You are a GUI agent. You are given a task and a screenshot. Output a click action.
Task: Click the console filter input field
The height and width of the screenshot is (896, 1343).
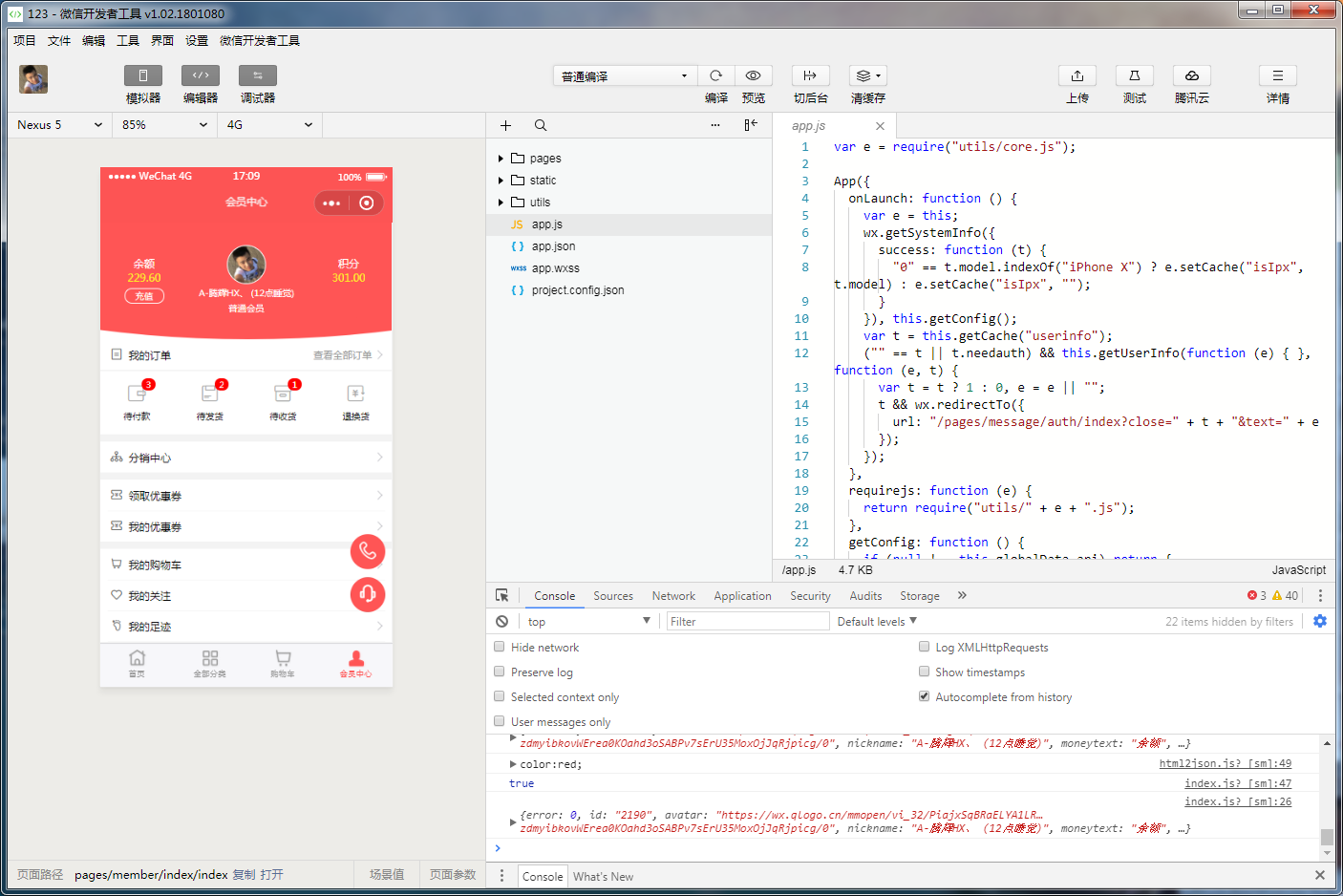747,621
